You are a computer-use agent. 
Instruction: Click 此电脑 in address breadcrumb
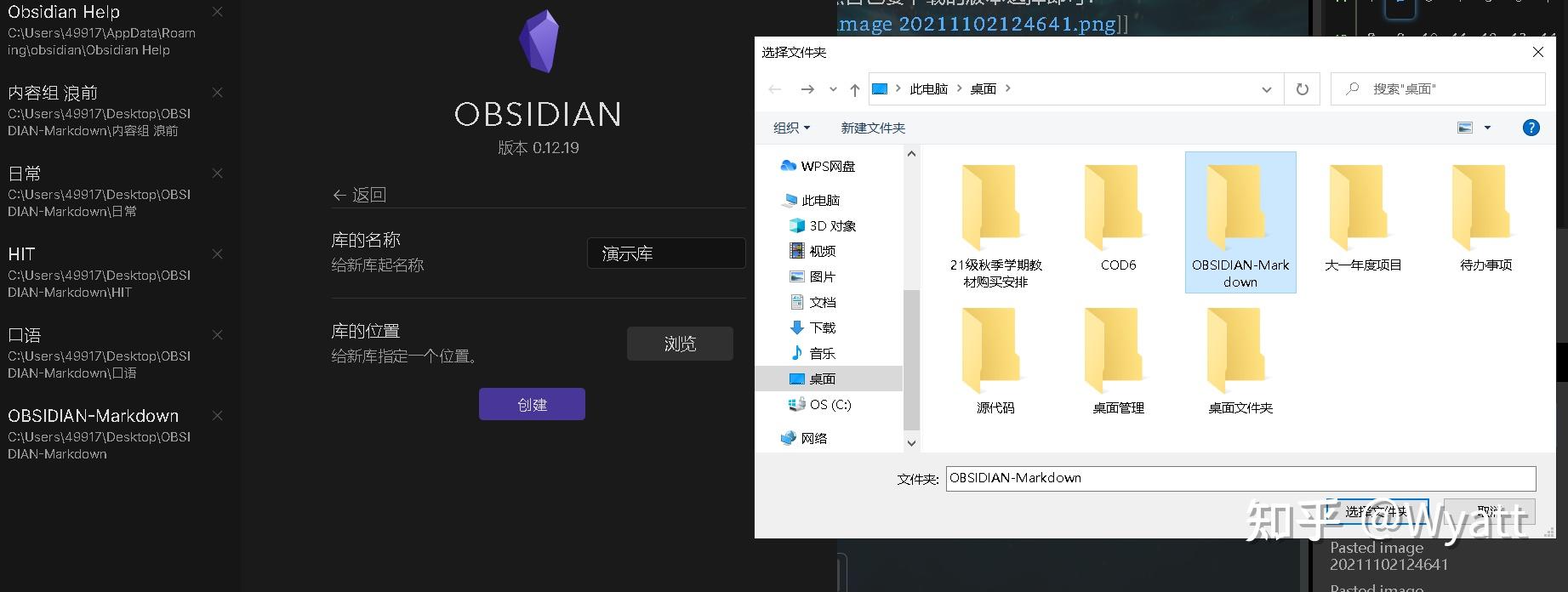pyautogui.click(x=928, y=88)
